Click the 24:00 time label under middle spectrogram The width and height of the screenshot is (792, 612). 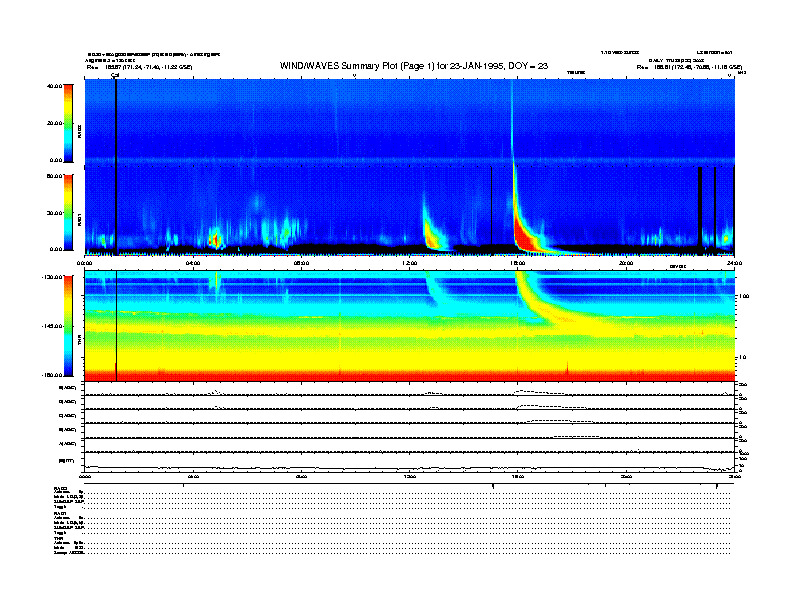(x=734, y=263)
